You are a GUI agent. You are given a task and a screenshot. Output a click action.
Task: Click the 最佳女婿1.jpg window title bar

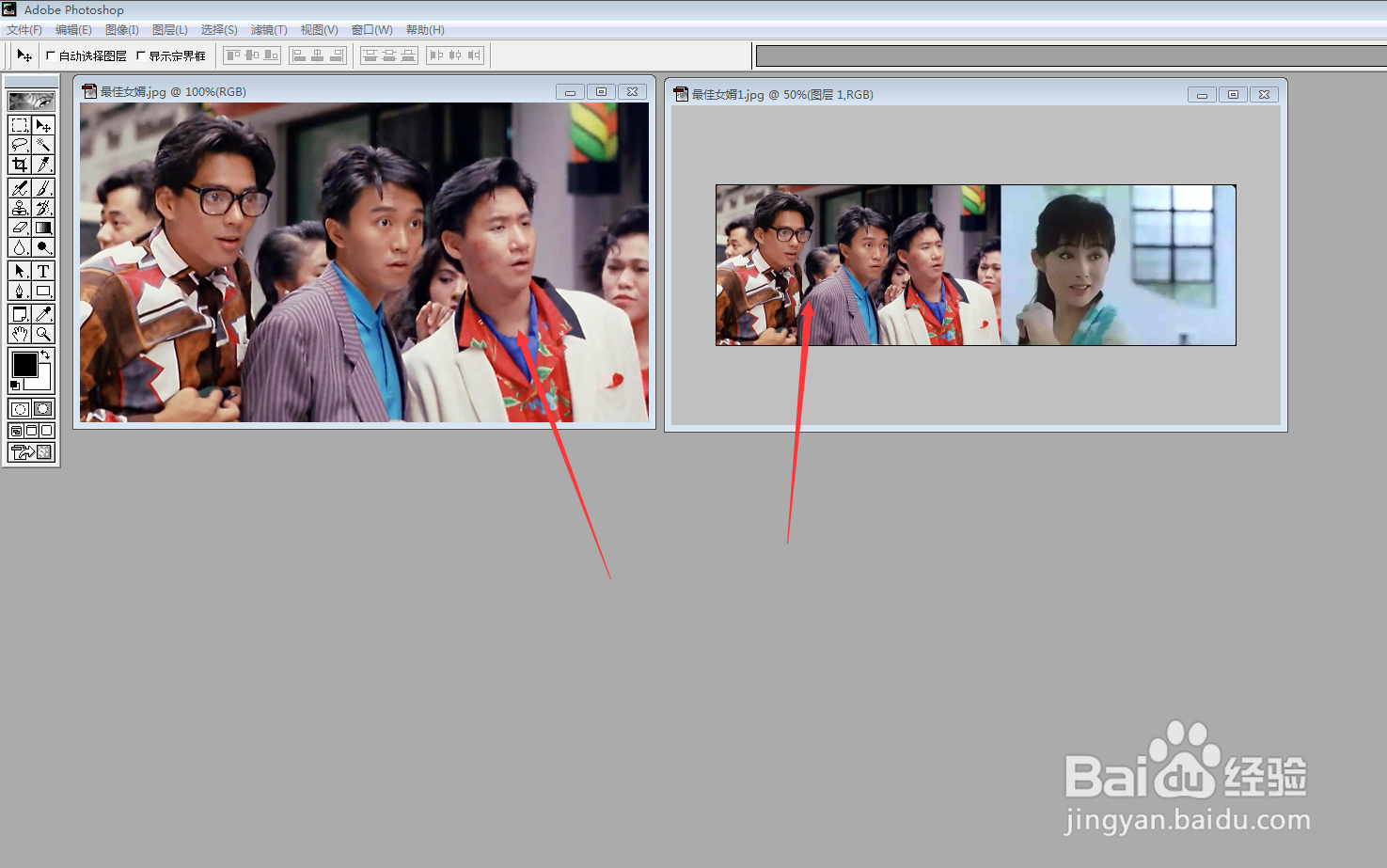tap(975, 94)
